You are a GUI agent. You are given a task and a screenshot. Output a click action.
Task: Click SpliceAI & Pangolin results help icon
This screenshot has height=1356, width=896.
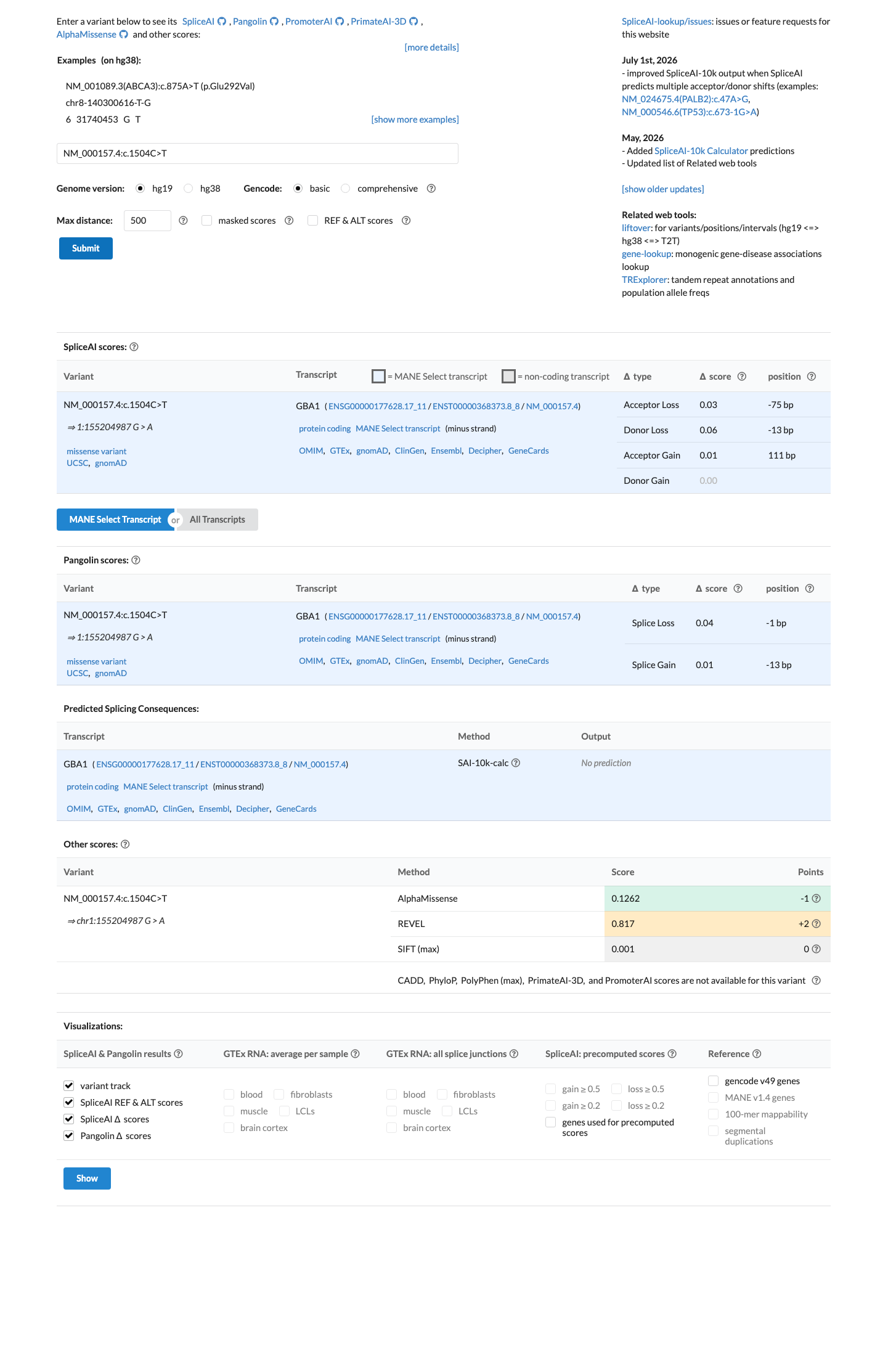(x=178, y=1054)
